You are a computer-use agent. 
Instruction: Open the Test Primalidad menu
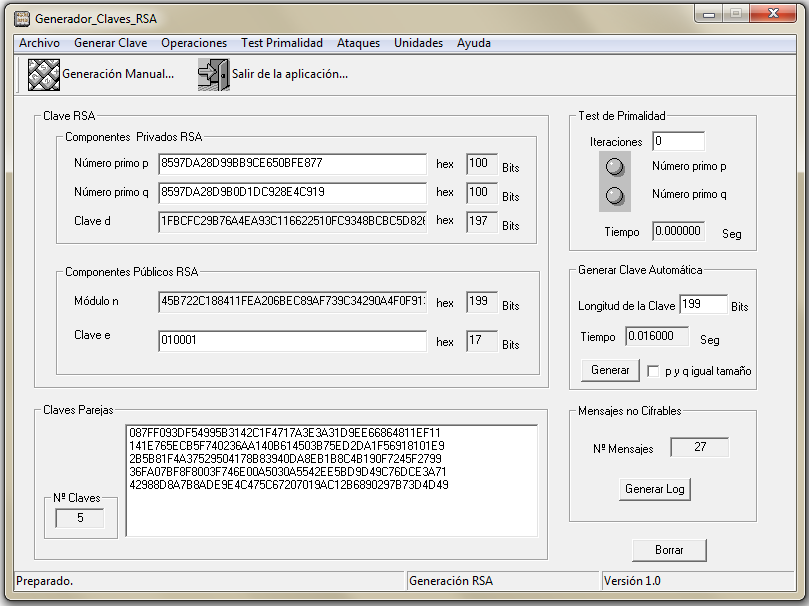[x=281, y=43]
